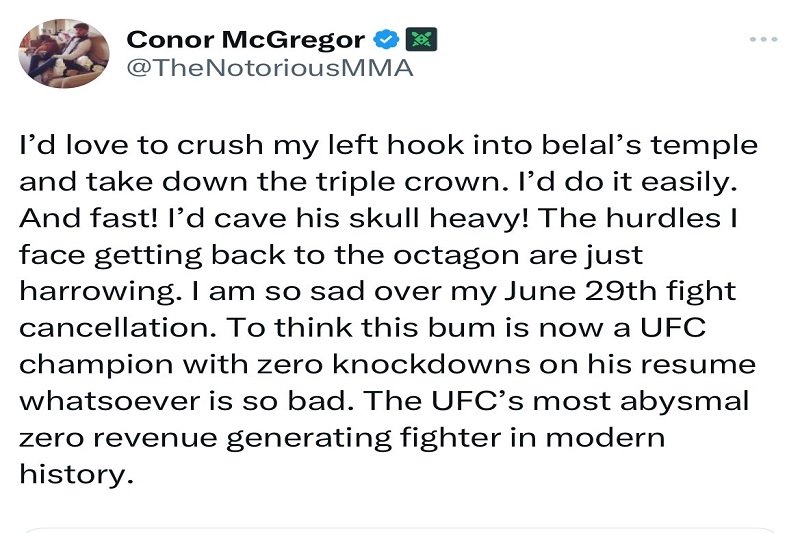800x533 pixels.
Task: Open the Conor McGregor display name link
Action: [245, 40]
